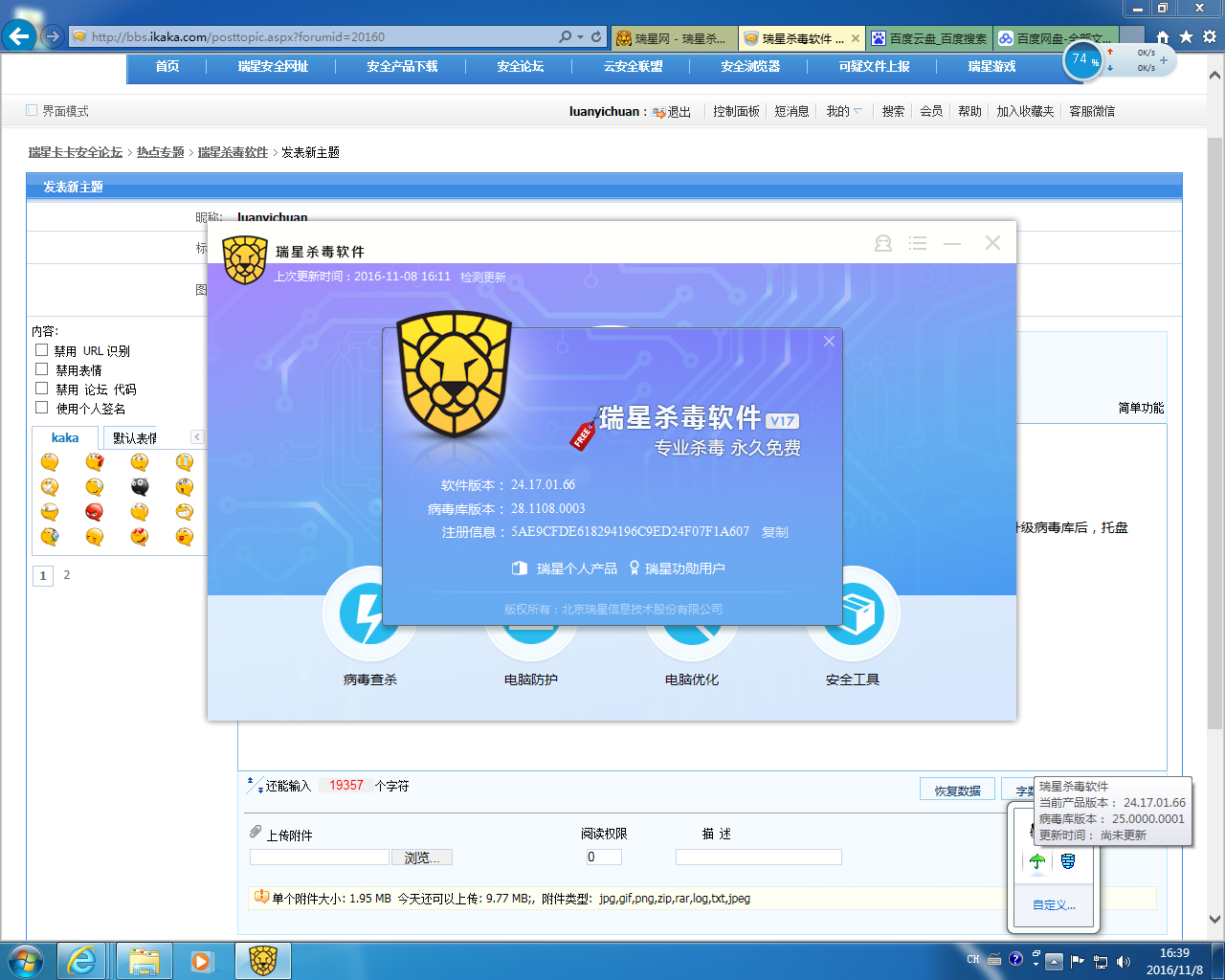Open 病毒查杀 virus scan icon
The image size is (1225, 980).
pyautogui.click(x=369, y=614)
